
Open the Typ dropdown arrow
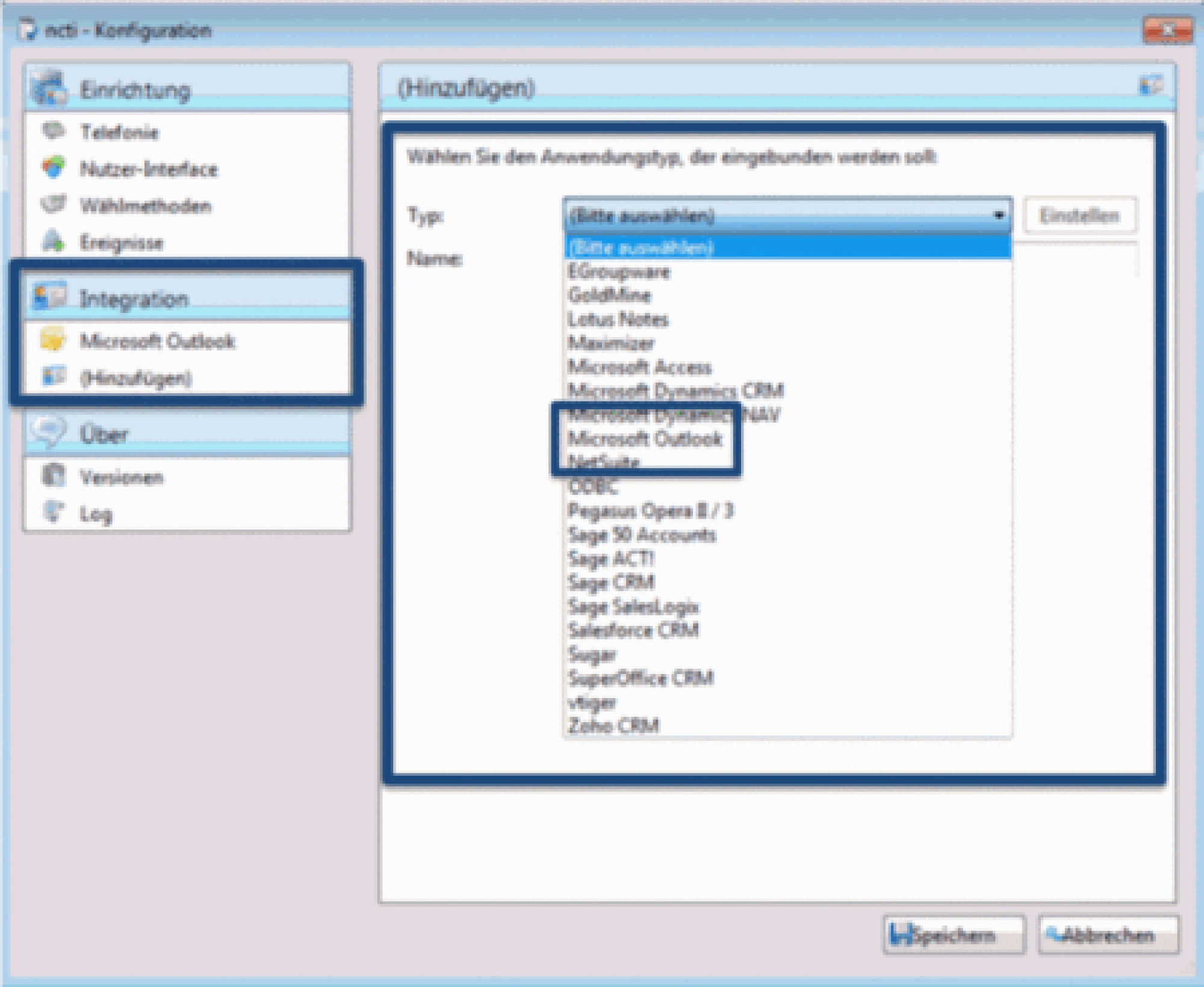click(x=999, y=215)
